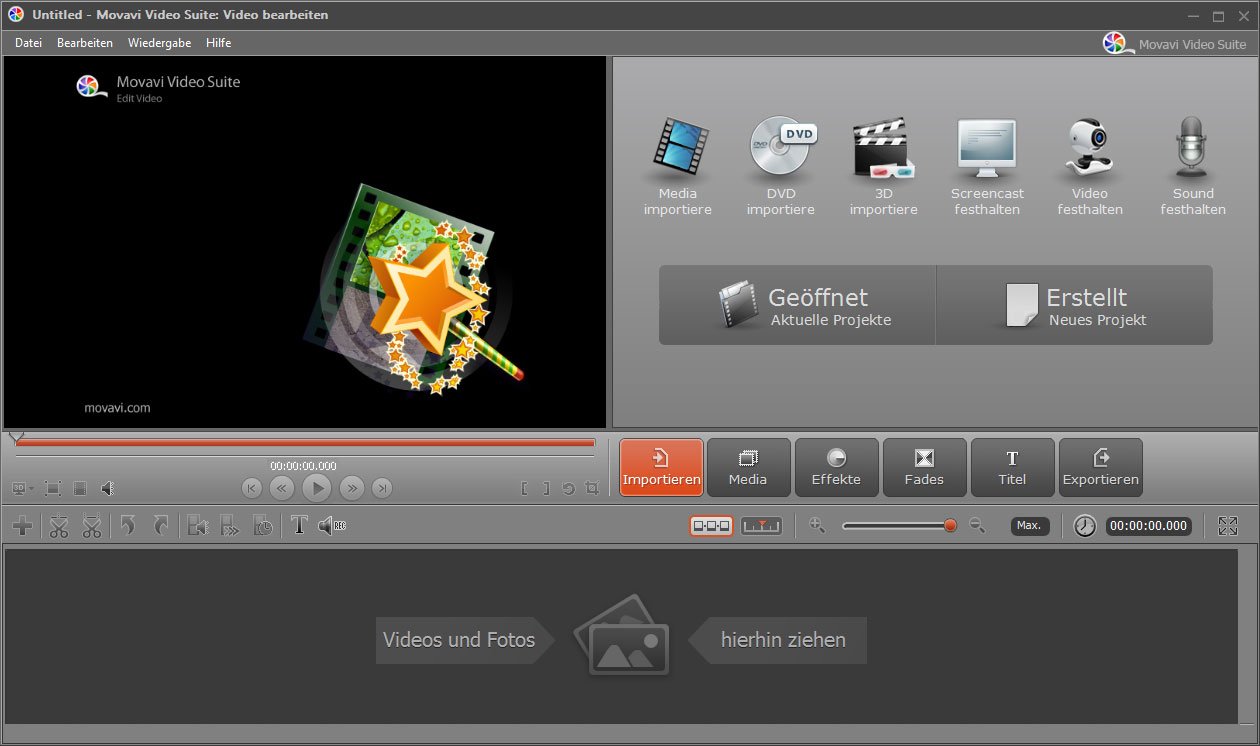Click the record audio REC icon
1260x746 pixels.
click(x=332, y=526)
